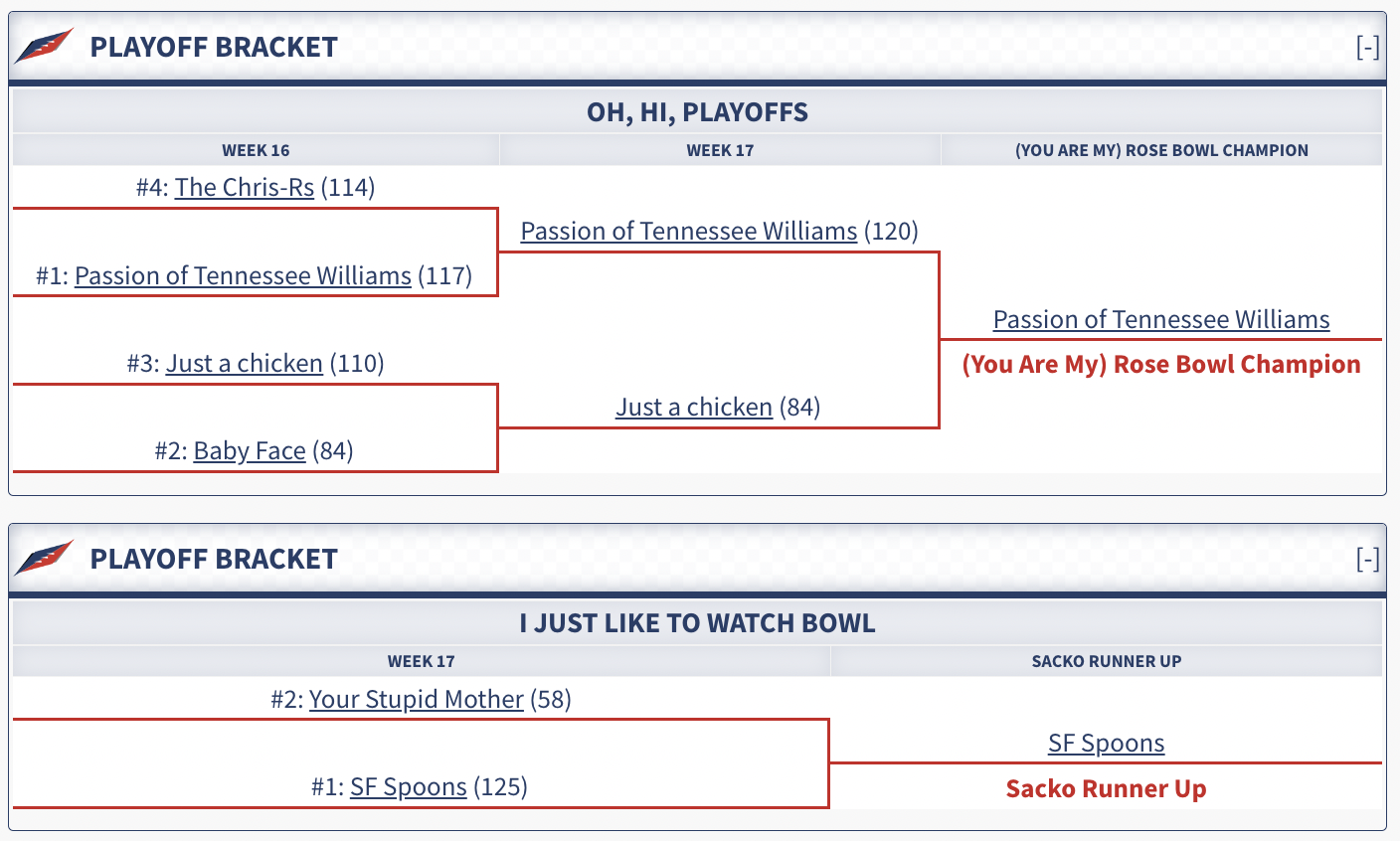Click the Oh, Hi, Playoffs title
Image resolution: width=1400 pixels, height=841 pixels.
point(697,111)
